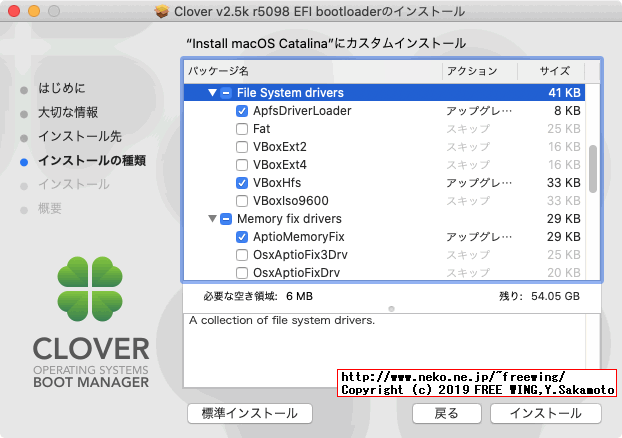Image resolution: width=622 pixels, height=438 pixels.
Task: Select the File System drivers row
Action: click(x=384, y=93)
